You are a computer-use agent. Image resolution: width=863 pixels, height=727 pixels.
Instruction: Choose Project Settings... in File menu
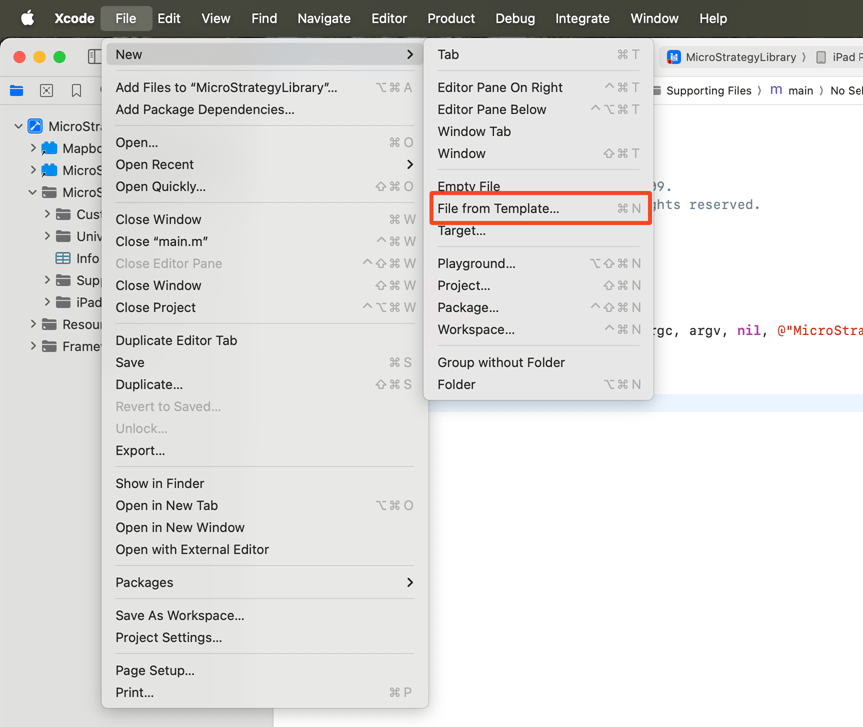264,637
